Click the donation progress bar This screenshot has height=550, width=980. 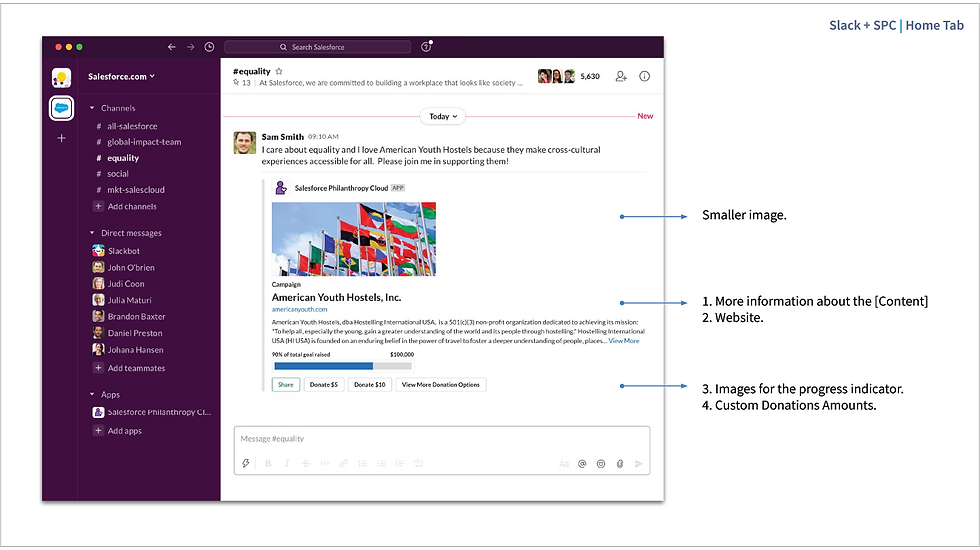click(x=342, y=366)
